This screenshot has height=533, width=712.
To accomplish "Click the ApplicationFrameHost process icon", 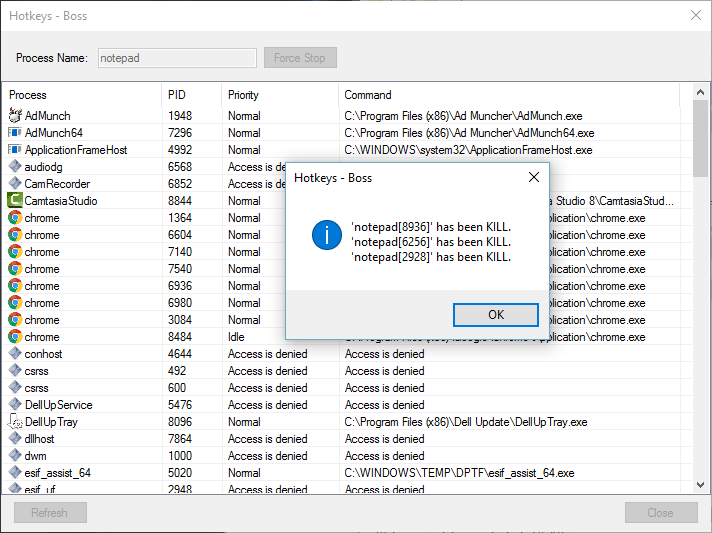I will point(15,149).
